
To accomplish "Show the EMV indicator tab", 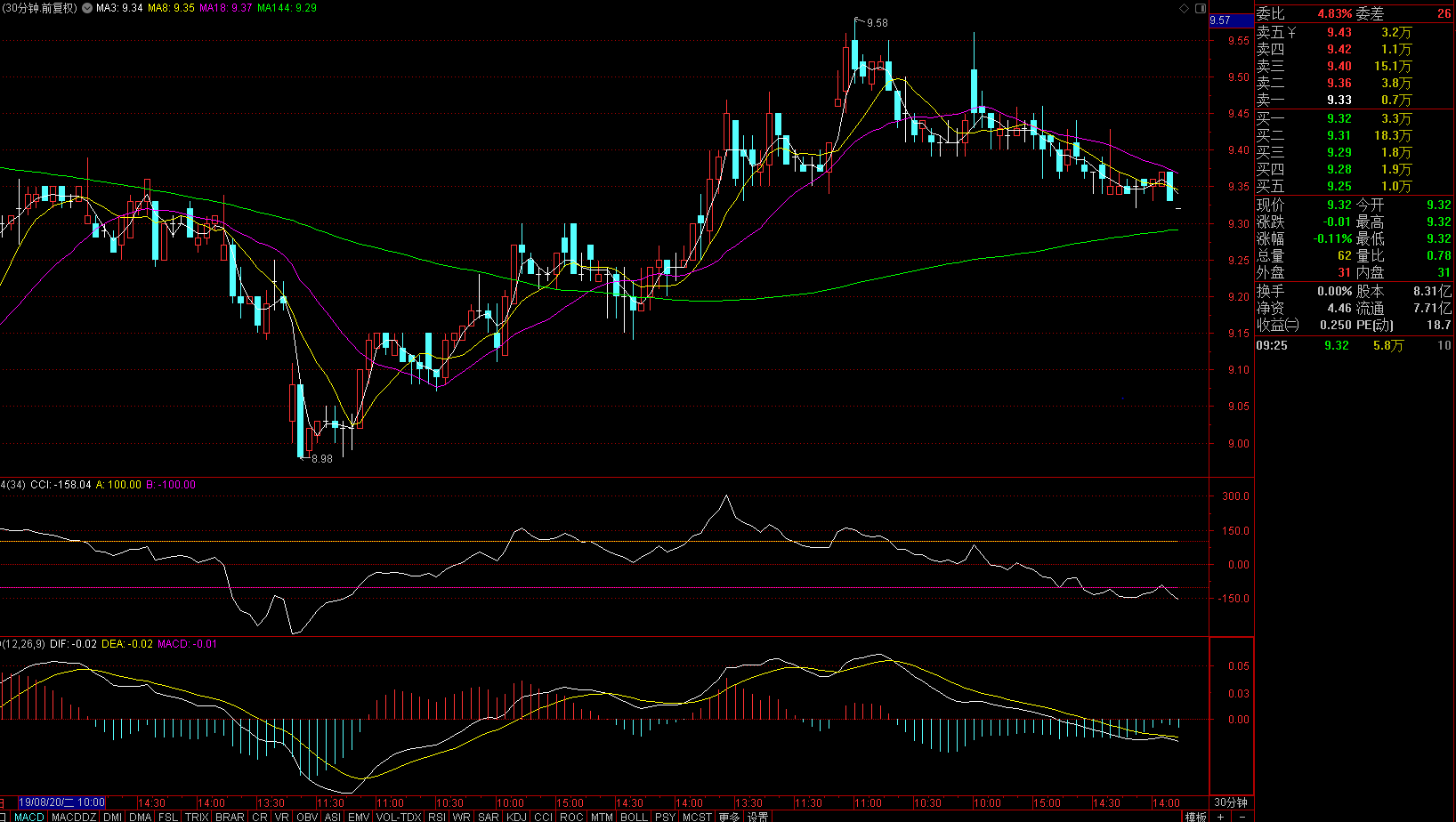I will 359,817.
